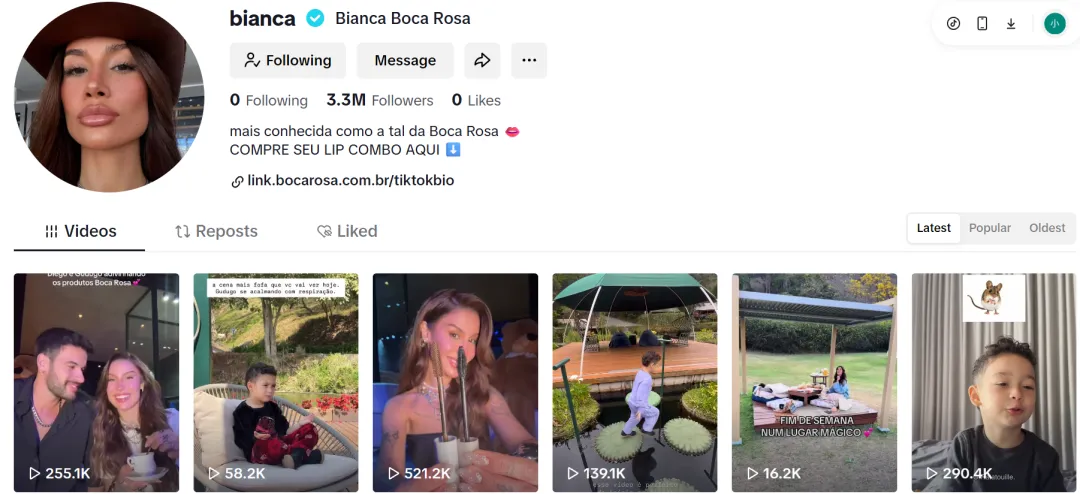
Task: Play the video with 521.2K views
Action: [x=455, y=380]
